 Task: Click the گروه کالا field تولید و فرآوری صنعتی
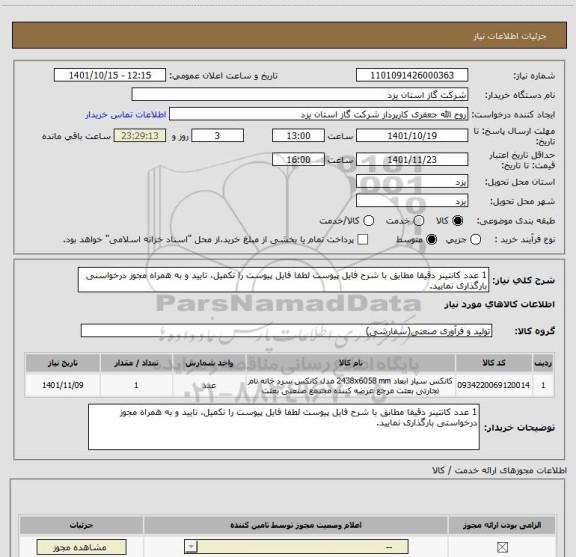pos(286,331)
